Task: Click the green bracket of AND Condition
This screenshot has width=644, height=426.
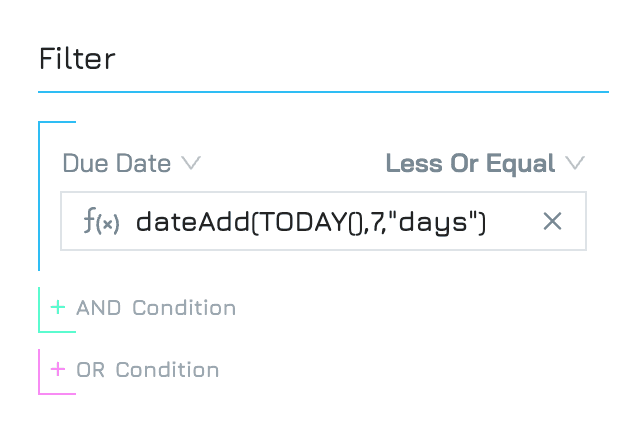Action: pos(39,310)
